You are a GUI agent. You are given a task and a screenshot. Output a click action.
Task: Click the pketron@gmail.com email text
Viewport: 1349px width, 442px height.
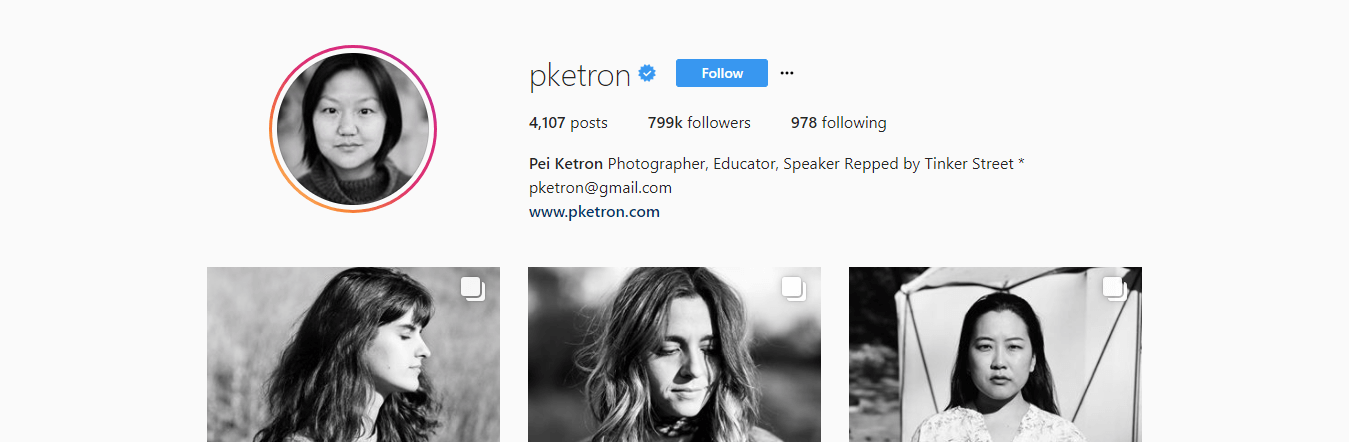tap(600, 188)
